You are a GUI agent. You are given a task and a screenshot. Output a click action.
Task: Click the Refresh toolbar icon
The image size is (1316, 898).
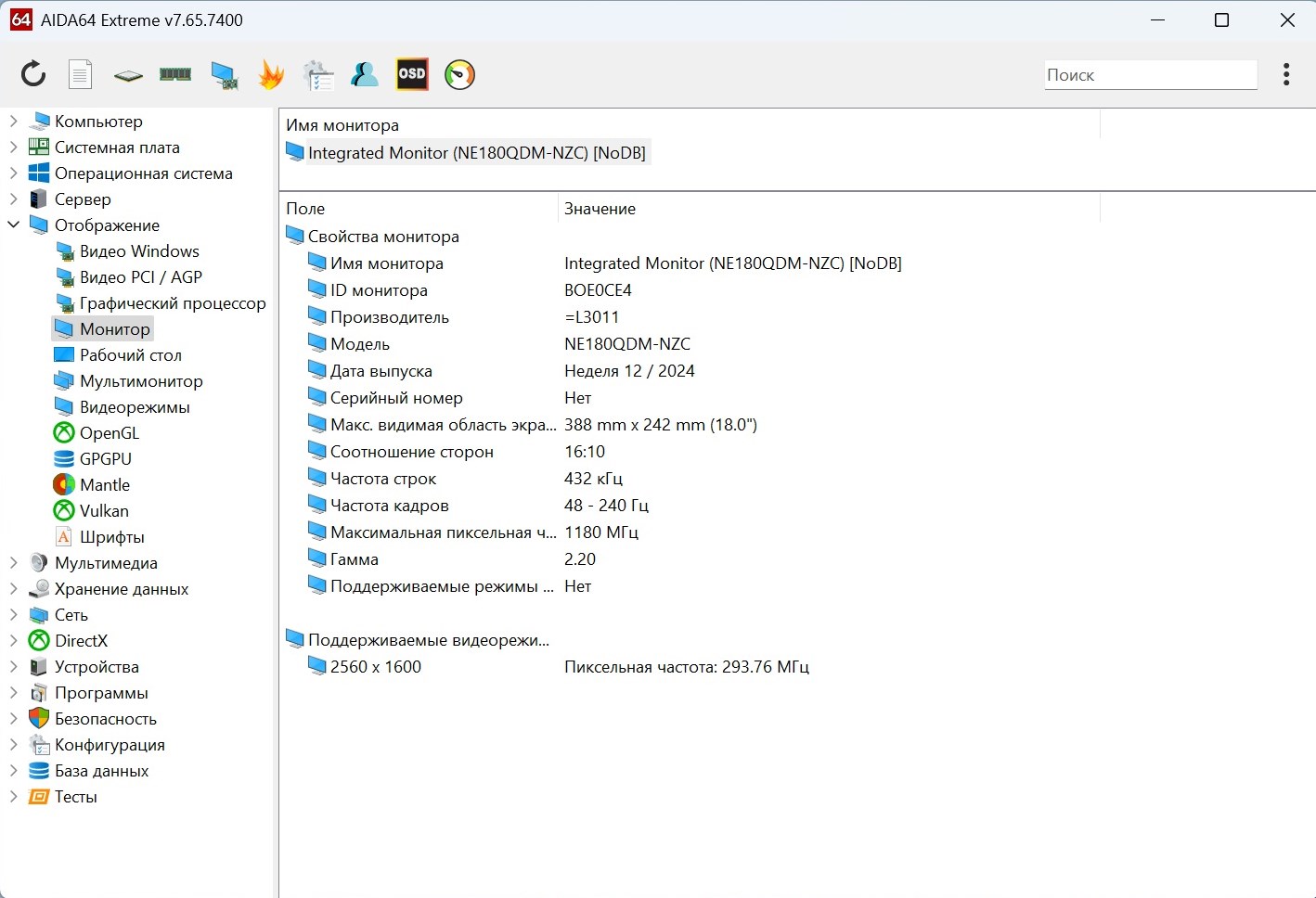33,74
